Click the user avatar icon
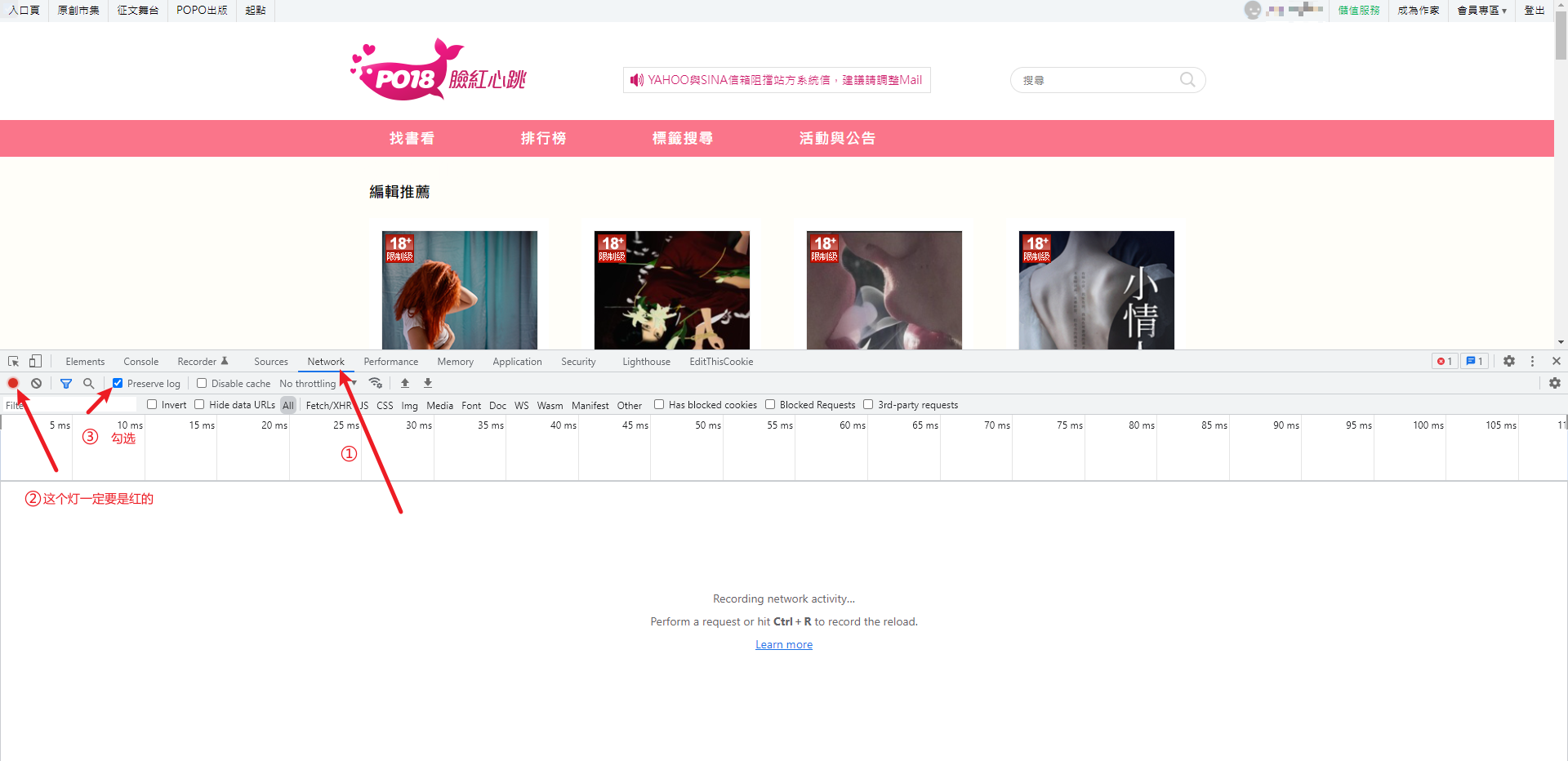 pyautogui.click(x=1252, y=10)
